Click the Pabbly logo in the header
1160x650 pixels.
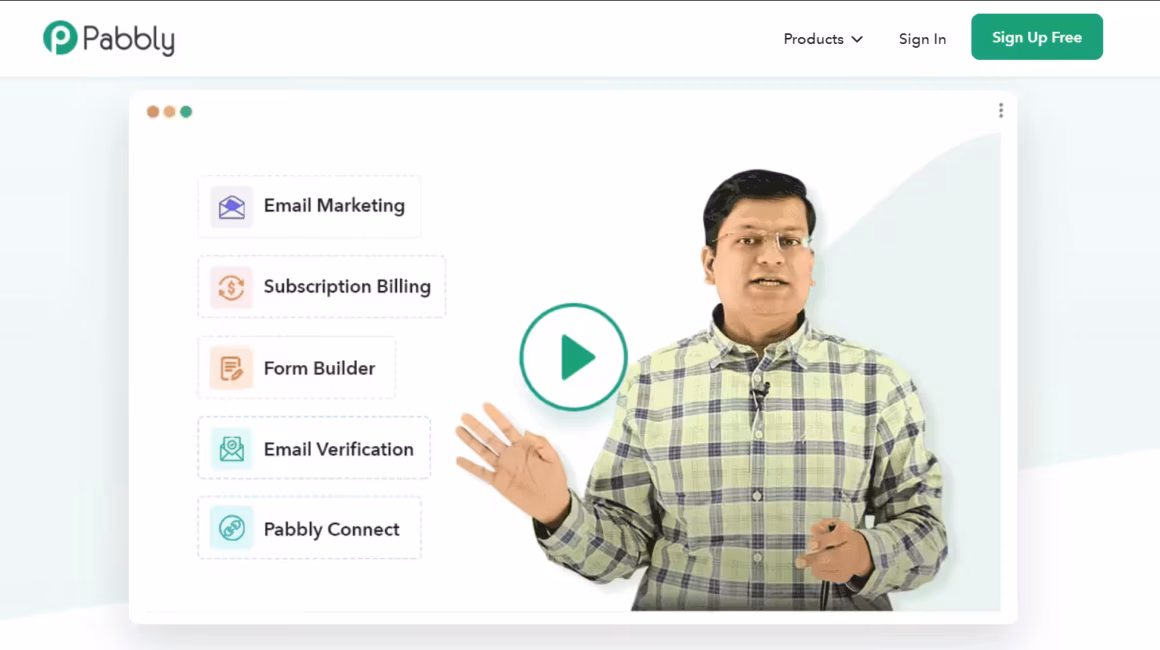[108, 38]
